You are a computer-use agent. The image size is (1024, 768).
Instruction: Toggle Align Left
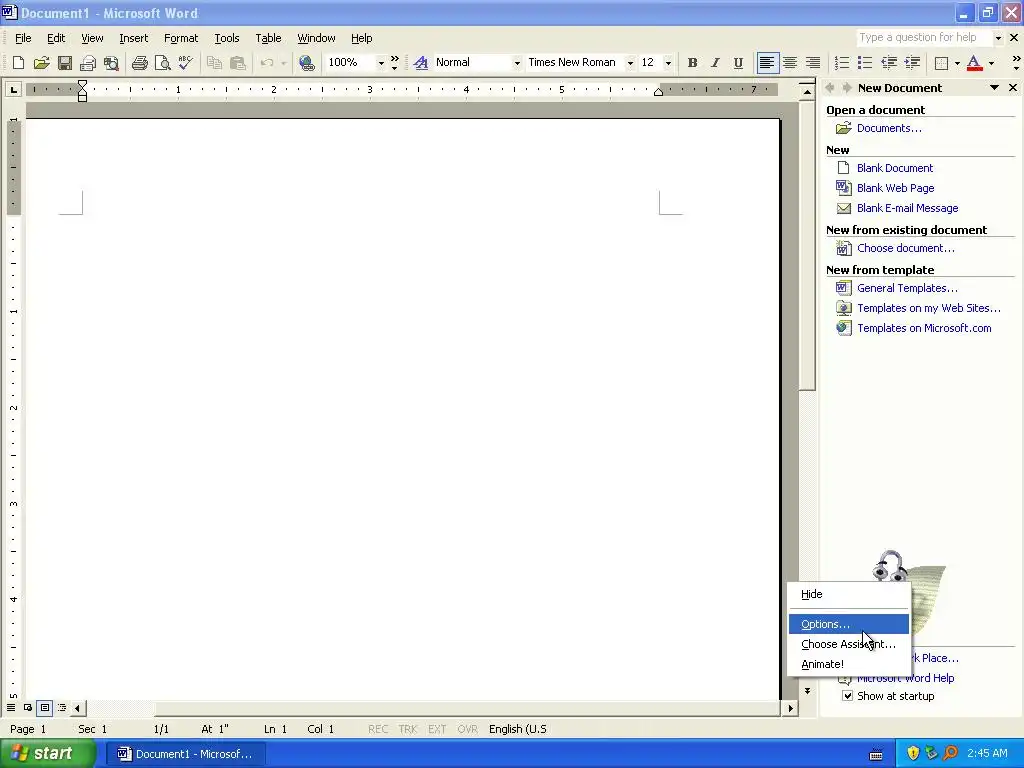(x=767, y=63)
